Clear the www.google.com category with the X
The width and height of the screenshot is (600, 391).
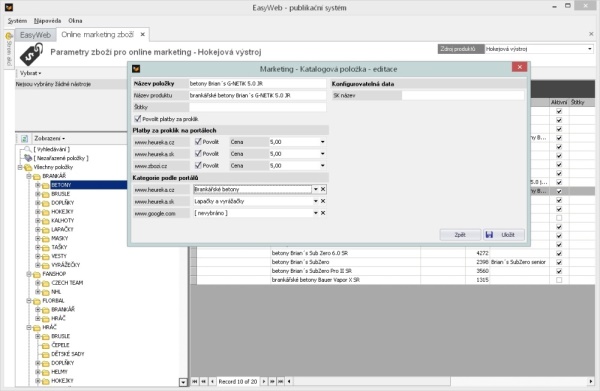[x=323, y=213]
